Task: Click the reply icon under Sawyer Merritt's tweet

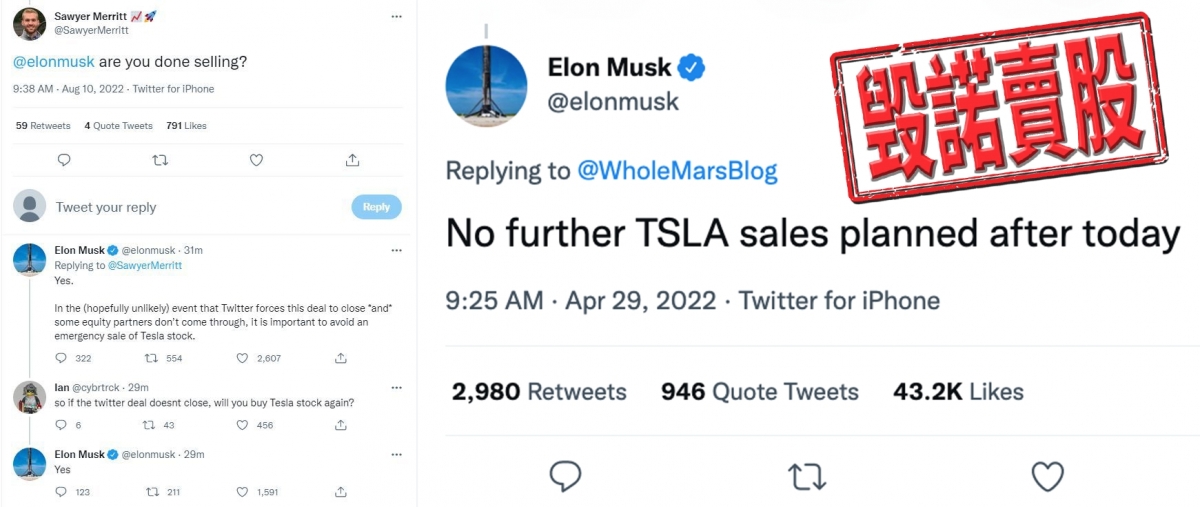Action: [x=64, y=160]
